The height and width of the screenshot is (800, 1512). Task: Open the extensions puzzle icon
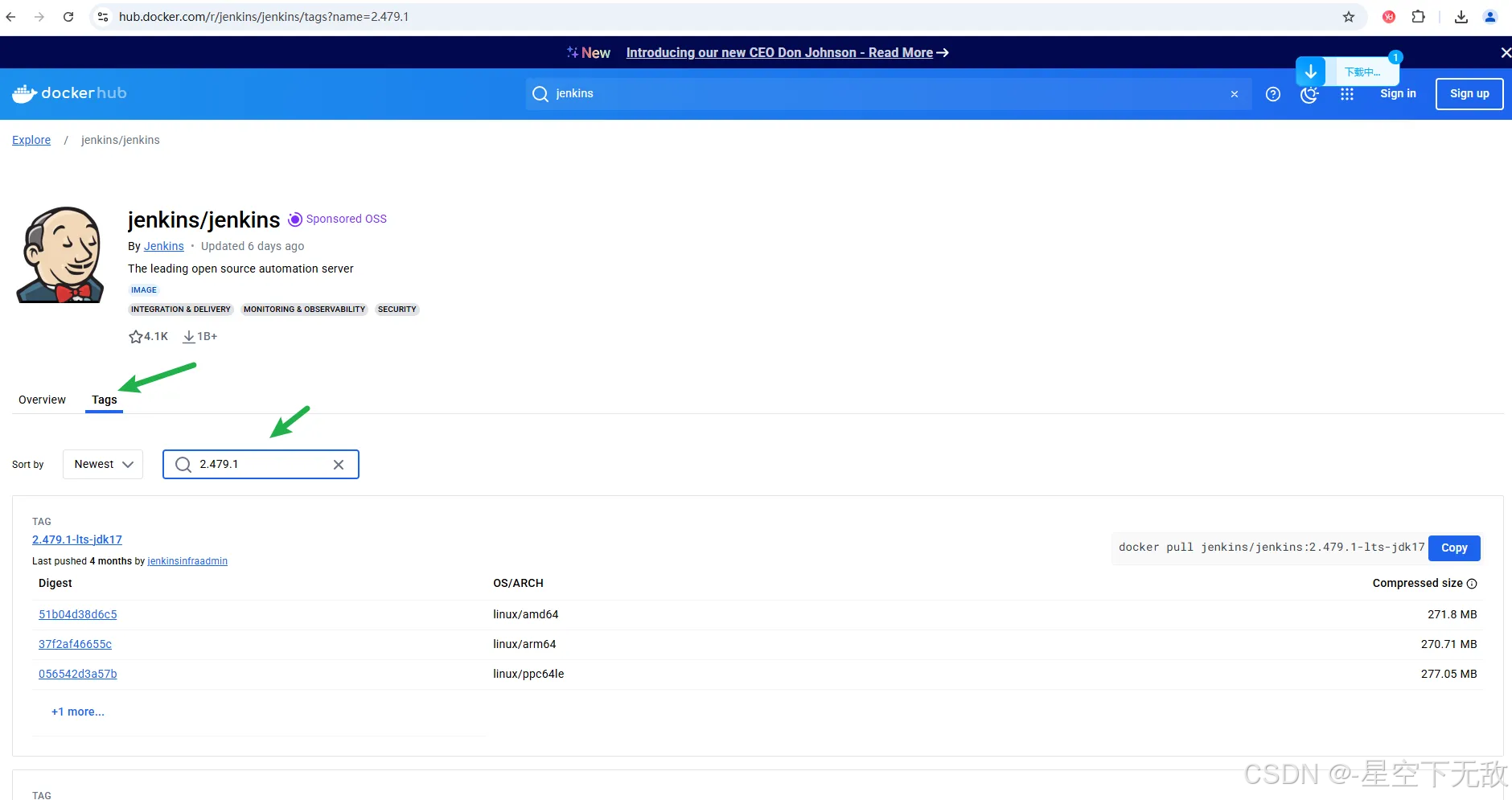(x=1419, y=17)
